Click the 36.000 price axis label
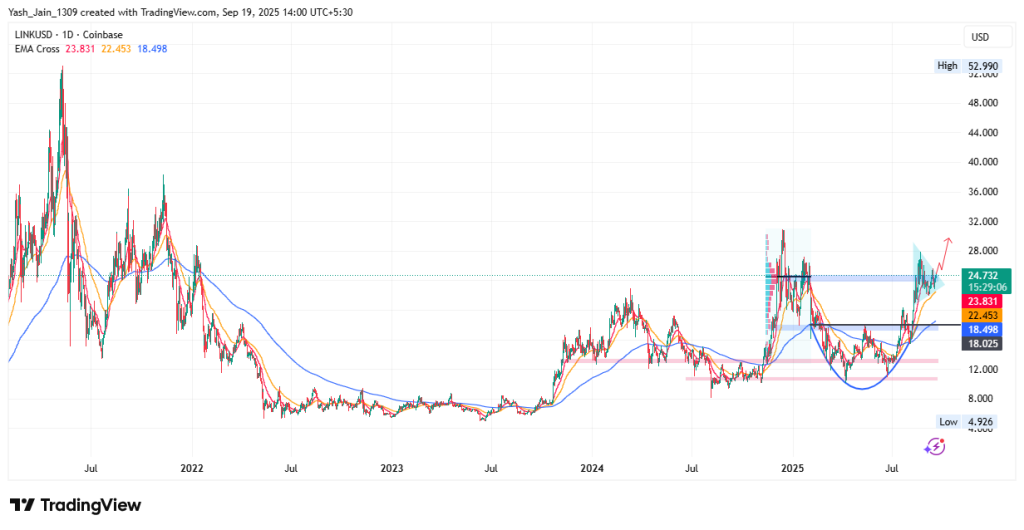Viewport: 1024px width, 530px height. [982, 192]
